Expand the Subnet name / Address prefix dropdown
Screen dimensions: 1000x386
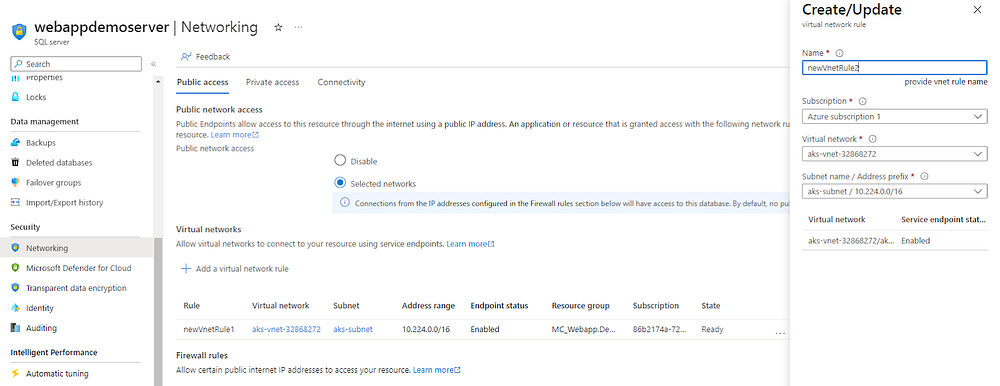click(x=895, y=191)
